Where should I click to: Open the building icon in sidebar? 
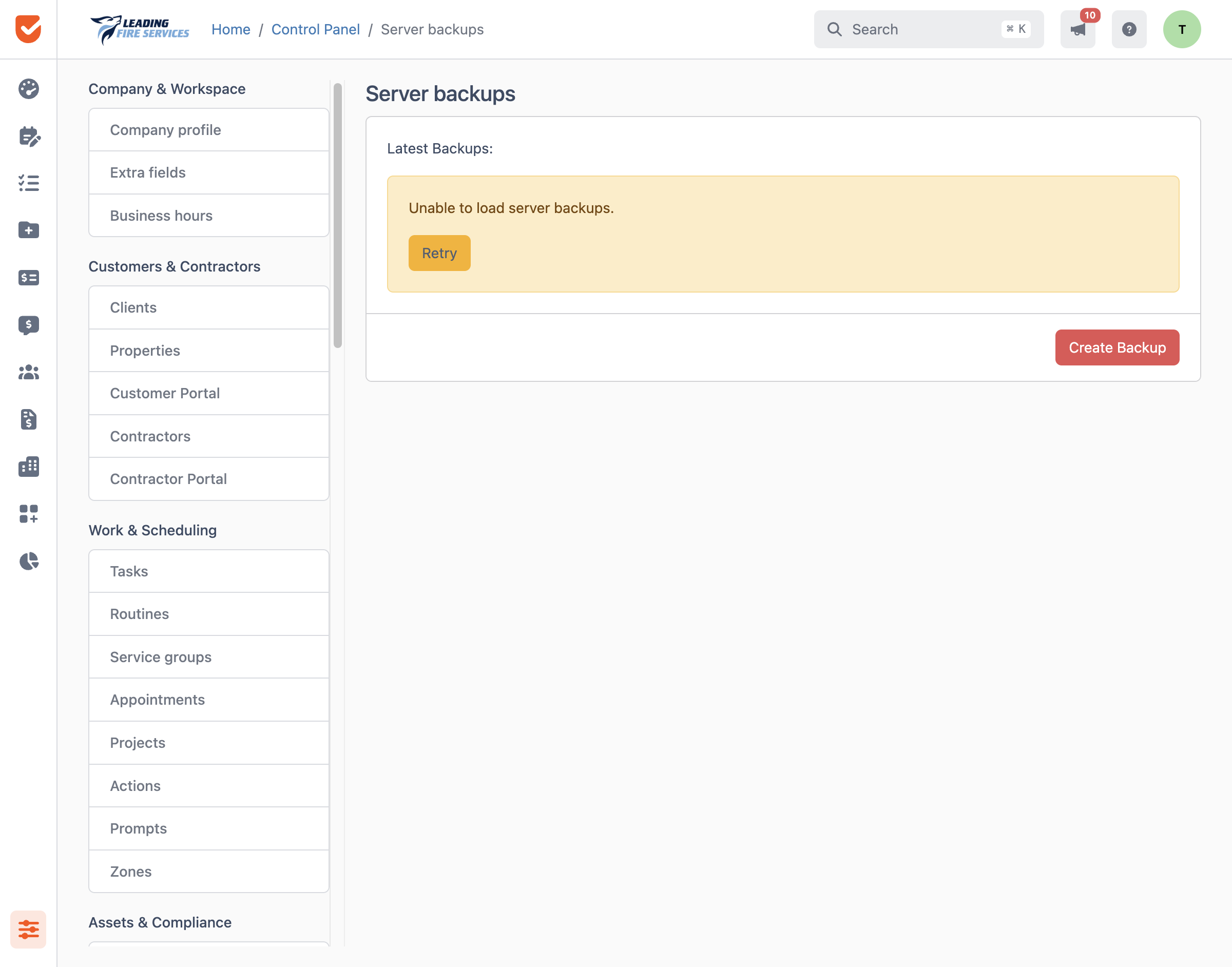click(28, 467)
